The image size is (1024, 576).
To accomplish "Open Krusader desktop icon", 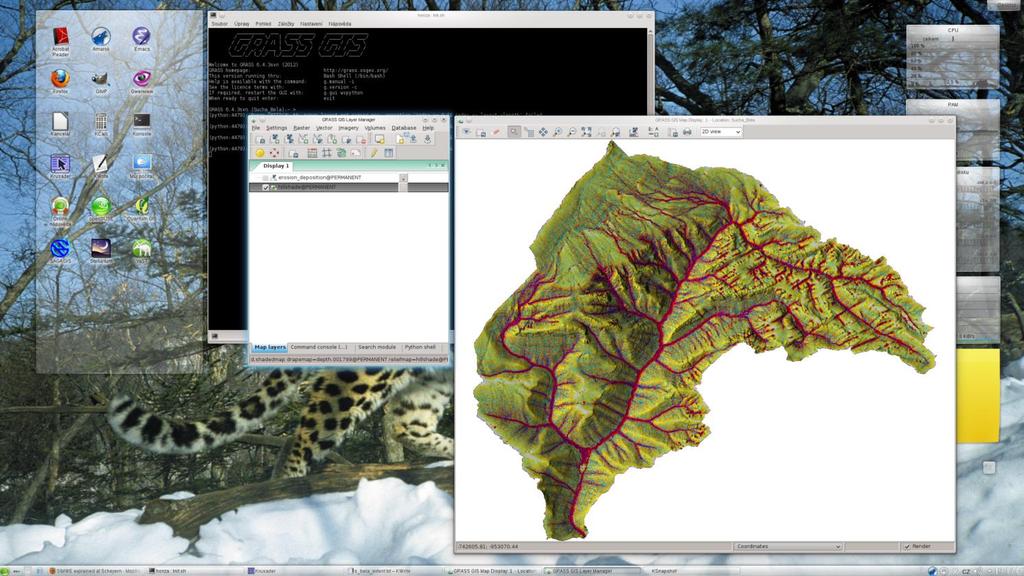I will click(60, 166).
